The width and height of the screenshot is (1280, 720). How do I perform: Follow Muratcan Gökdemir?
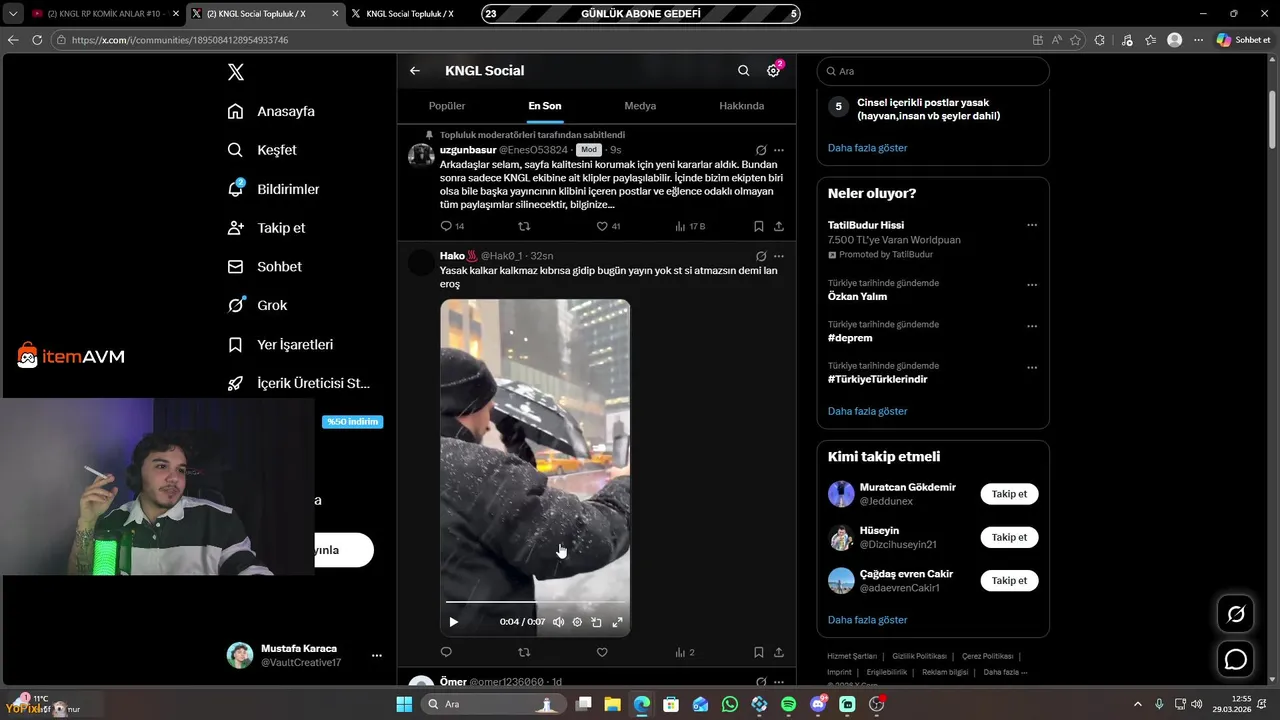pos(1009,494)
